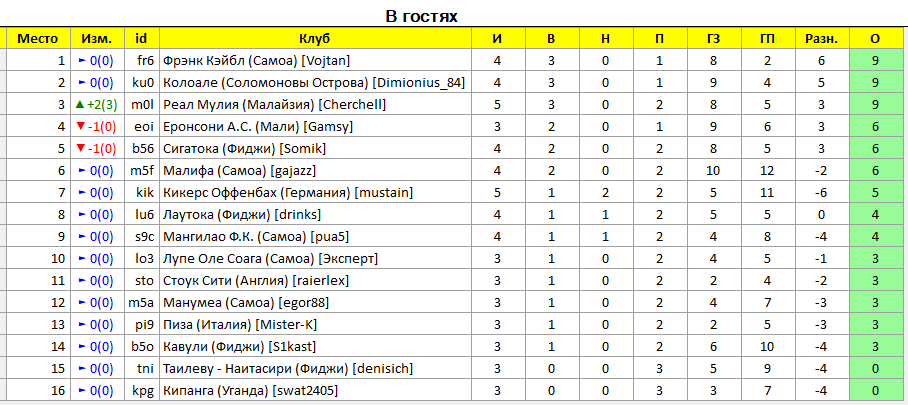Click blue arrow icon in Кипанга row
The image size is (908, 405).
click(81, 390)
